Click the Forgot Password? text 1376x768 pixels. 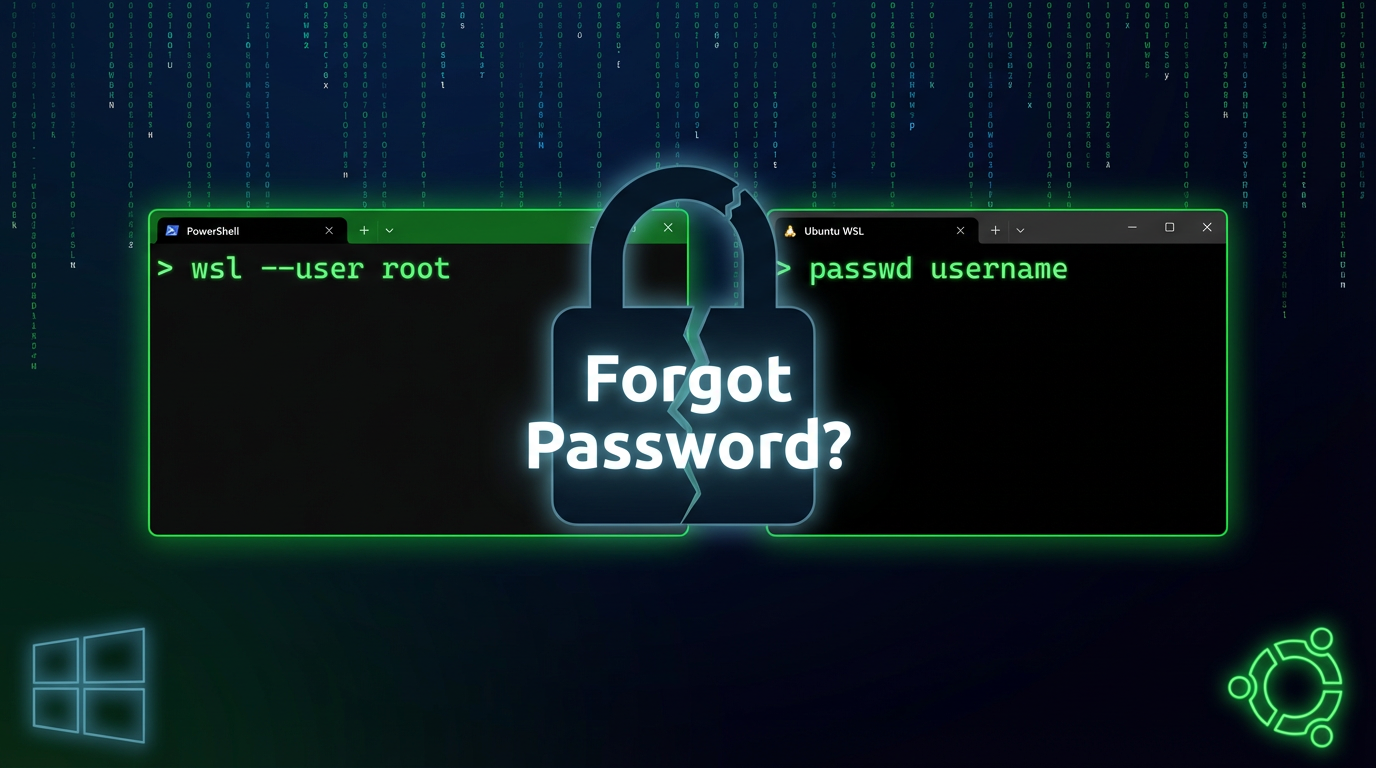tap(688, 412)
